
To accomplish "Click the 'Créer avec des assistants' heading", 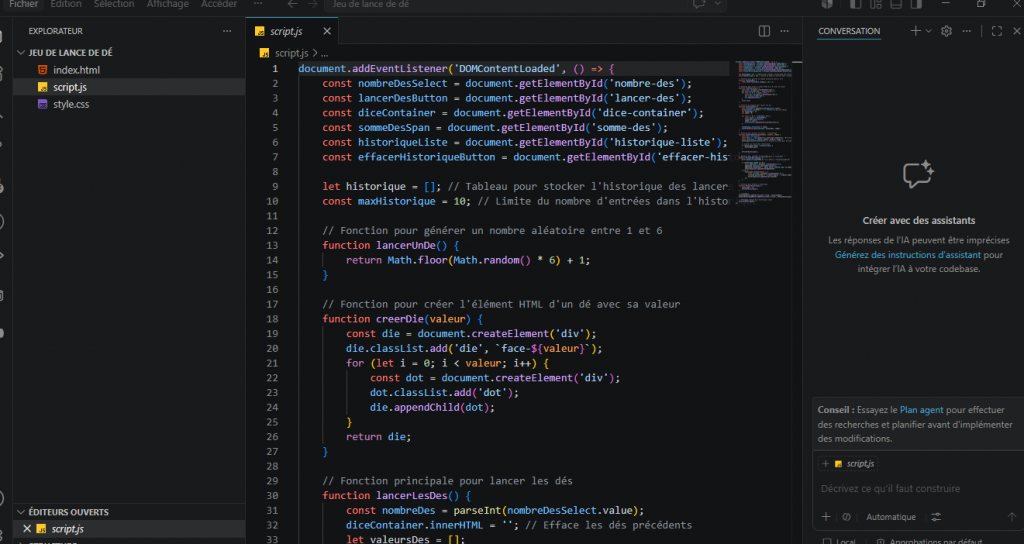I will tap(918, 221).
